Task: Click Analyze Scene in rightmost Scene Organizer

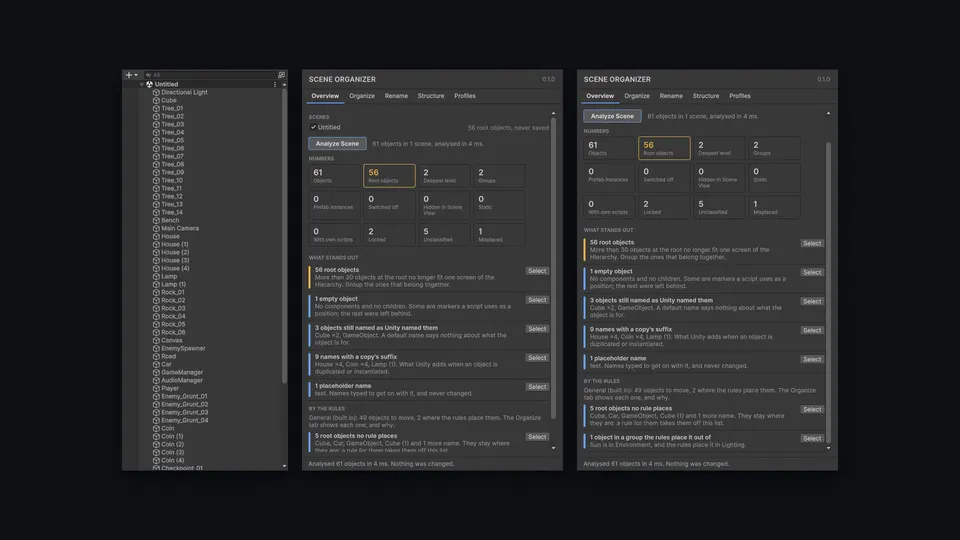Action: [x=612, y=116]
